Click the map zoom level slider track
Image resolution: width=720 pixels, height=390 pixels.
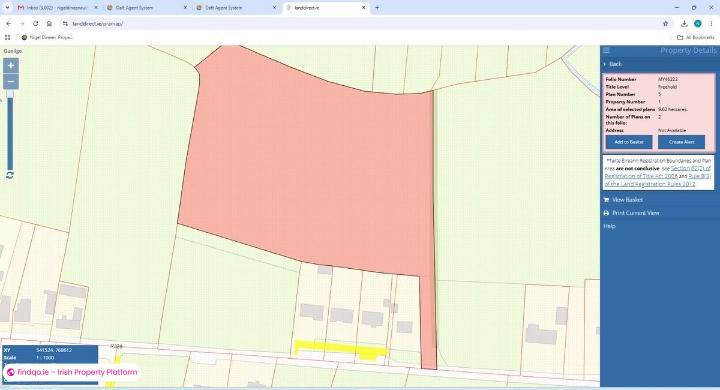point(10,130)
